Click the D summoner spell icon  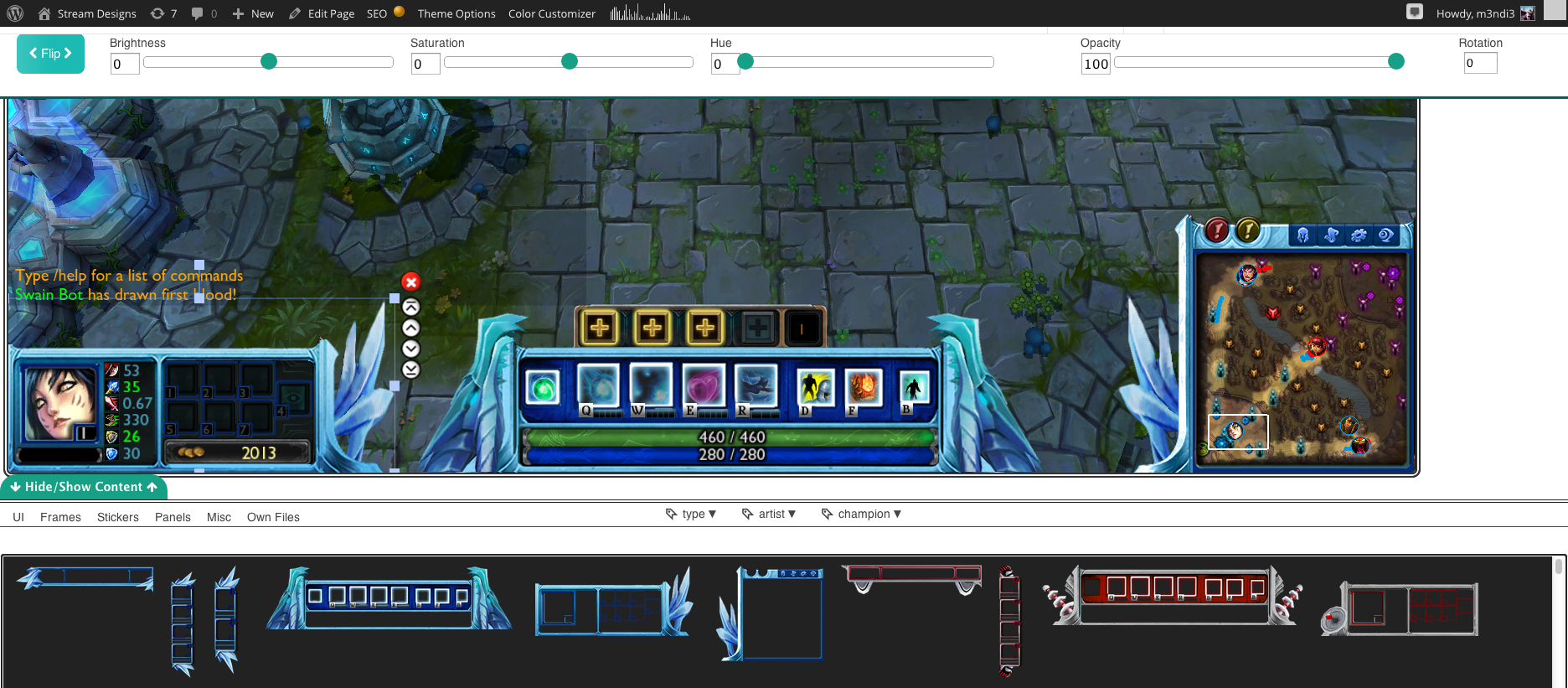click(815, 389)
